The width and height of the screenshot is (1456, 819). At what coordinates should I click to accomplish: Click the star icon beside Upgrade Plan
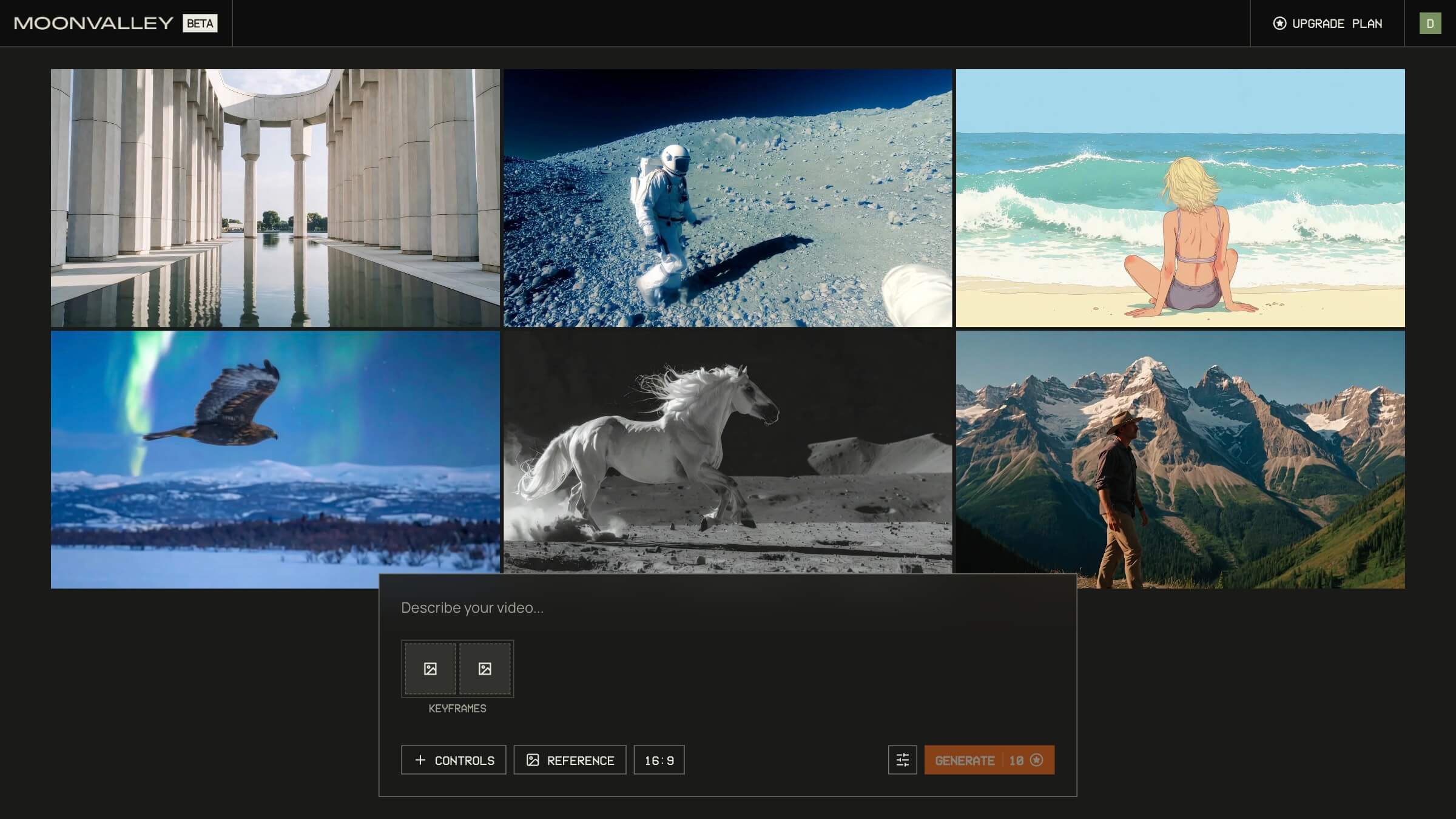1279,23
